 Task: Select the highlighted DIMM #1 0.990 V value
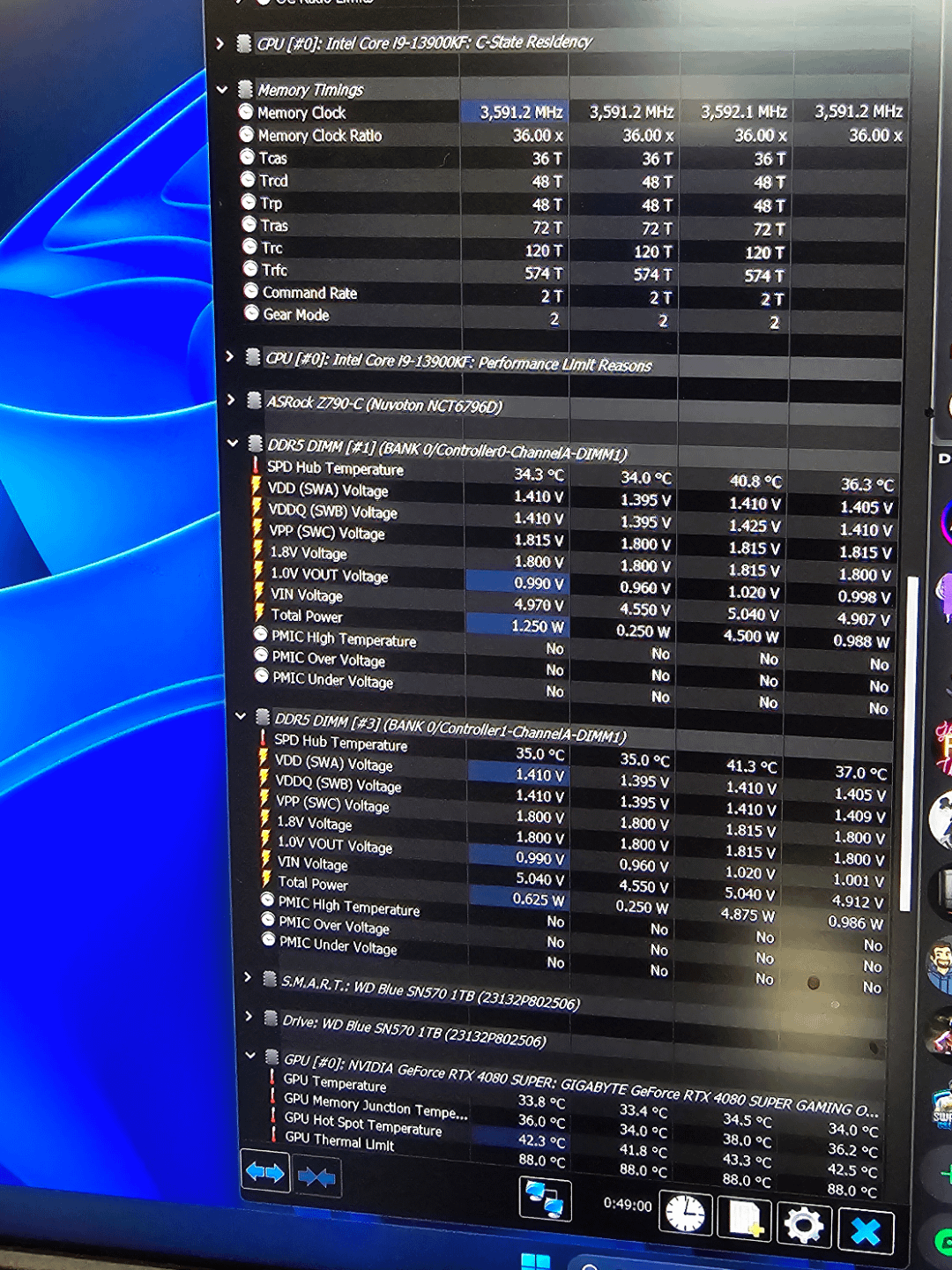539,583
